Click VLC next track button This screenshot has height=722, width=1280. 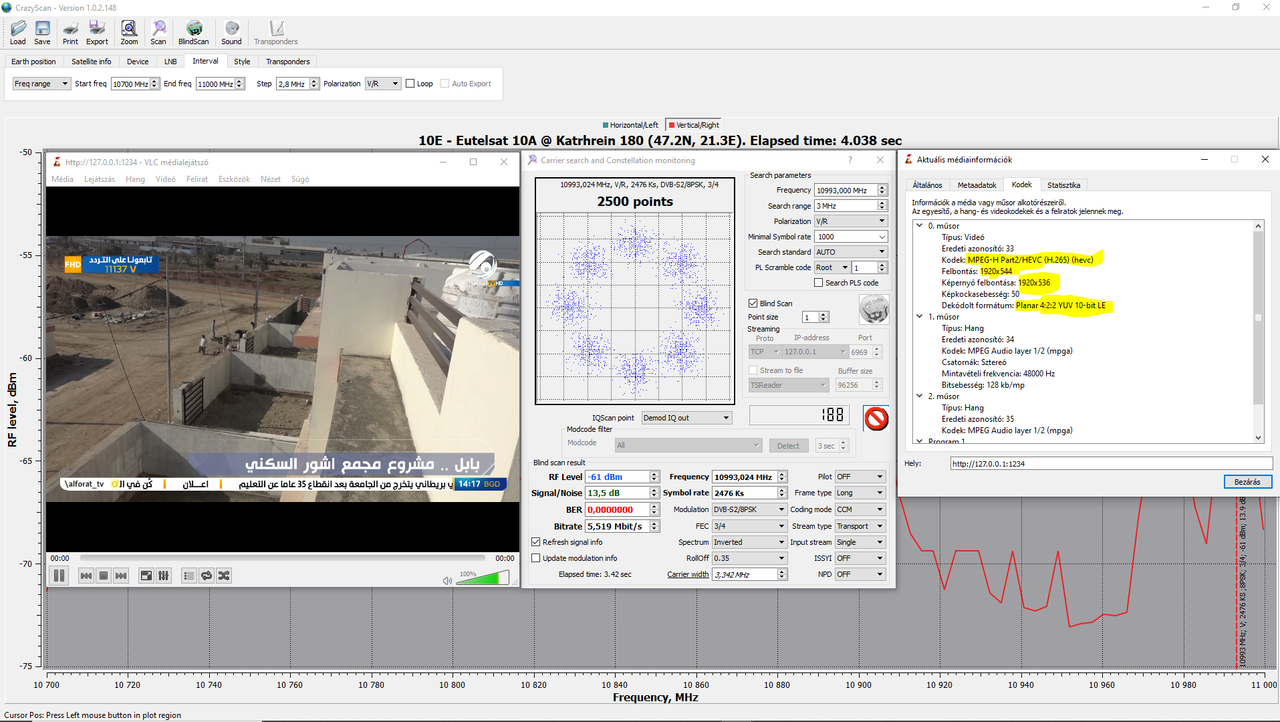pos(120,575)
